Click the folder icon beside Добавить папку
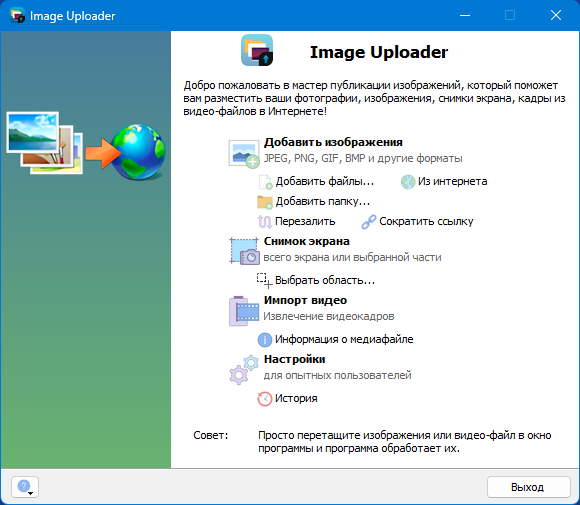 (265, 202)
